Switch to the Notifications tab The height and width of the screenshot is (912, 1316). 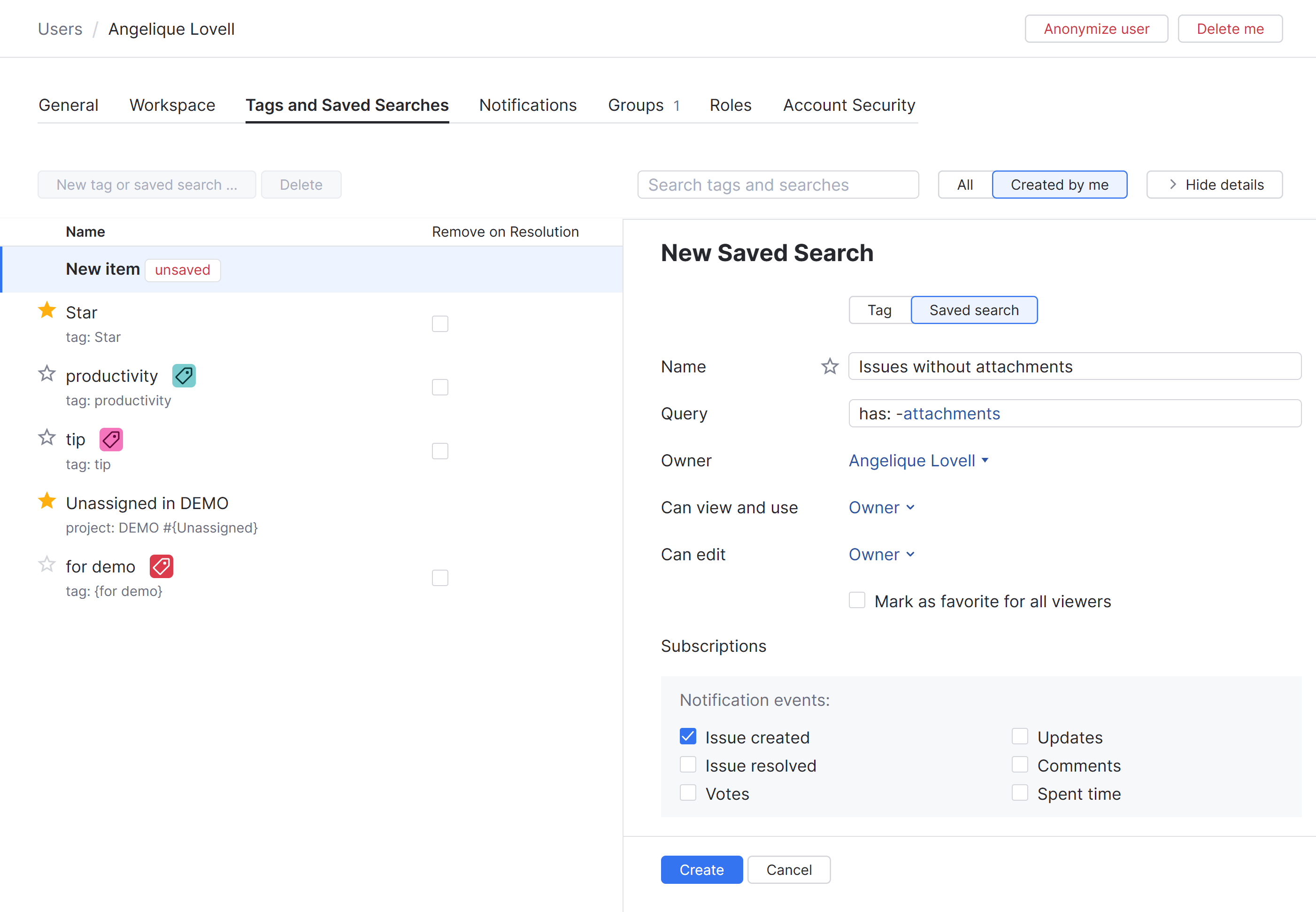pos(527,105)
